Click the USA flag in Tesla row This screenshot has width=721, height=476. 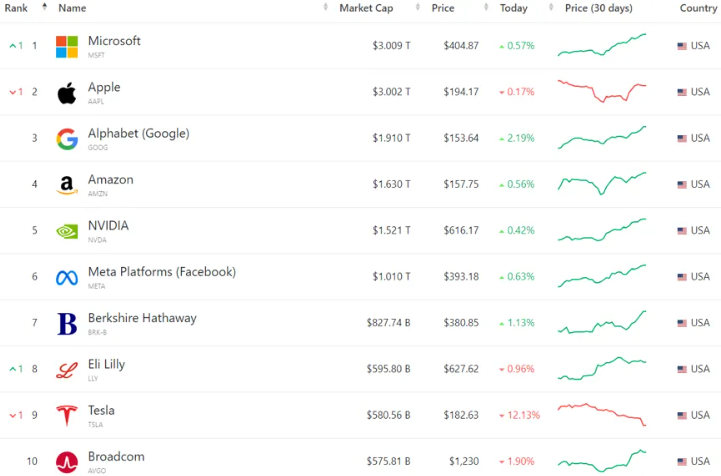682,415
